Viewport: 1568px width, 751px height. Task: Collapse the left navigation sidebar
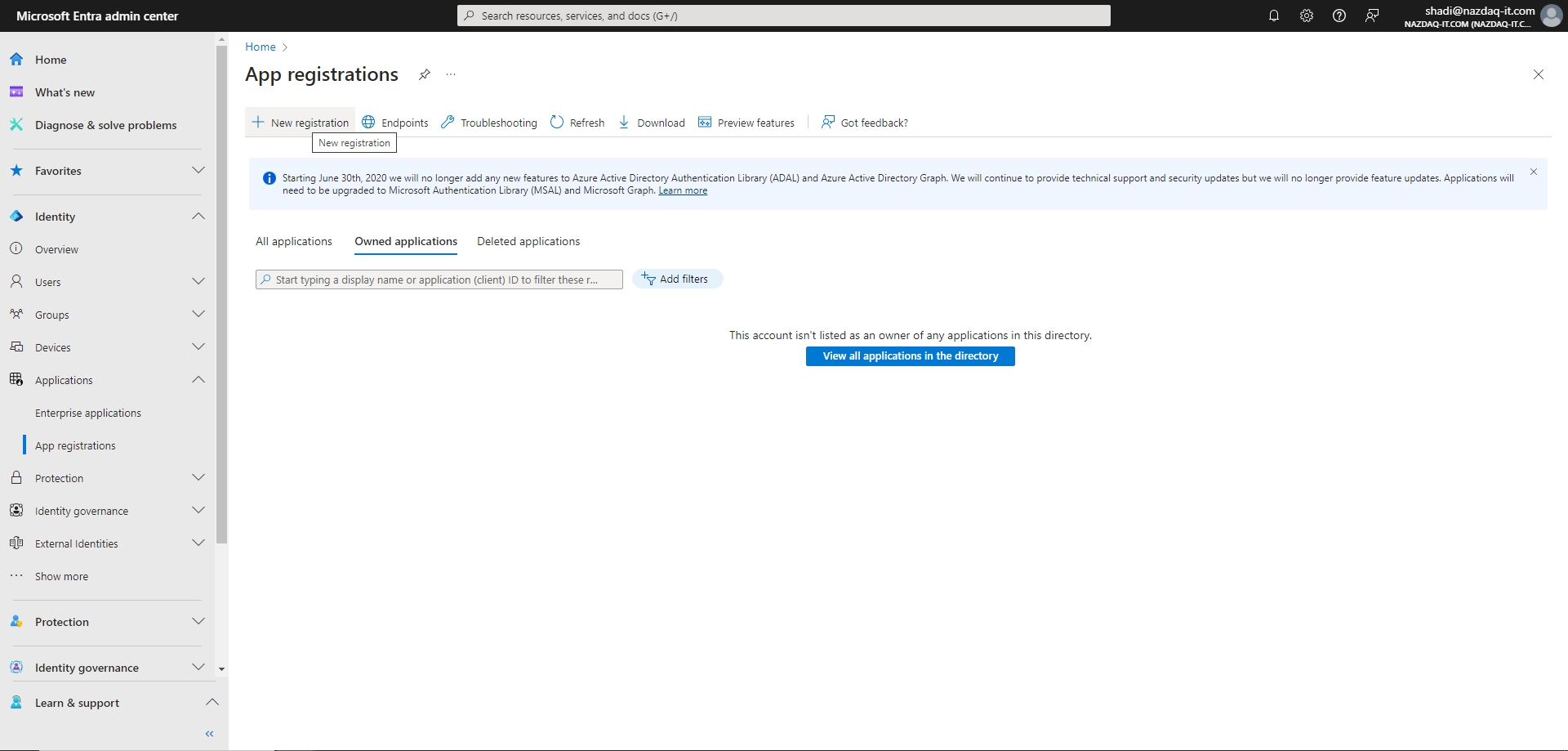click(209, 734)
